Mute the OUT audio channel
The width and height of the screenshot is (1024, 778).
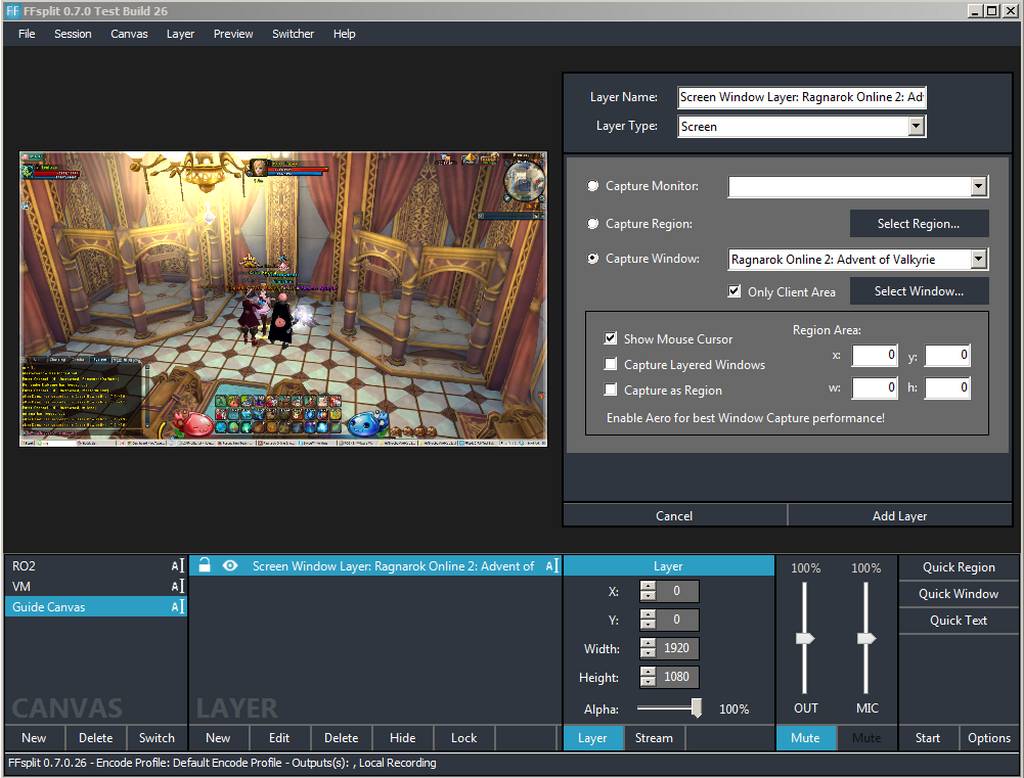805,737
